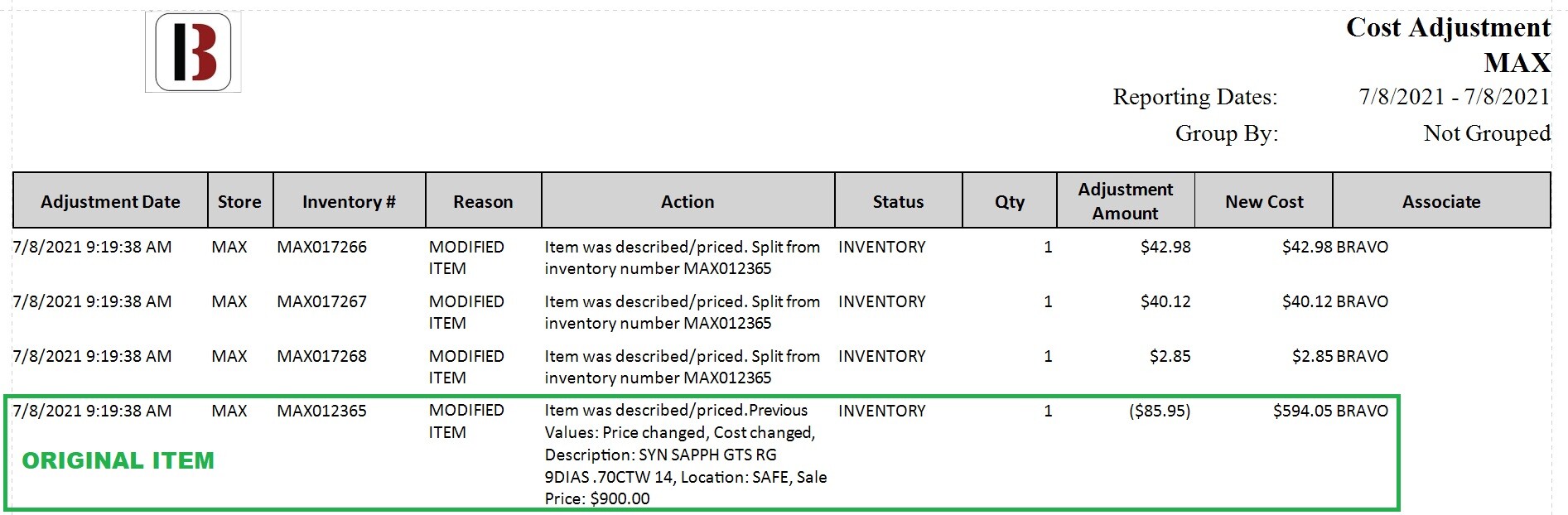Viewport: 1568px width, 515px height.
Task: Select the Adjustment Date column header
Action: click(110, 200)
